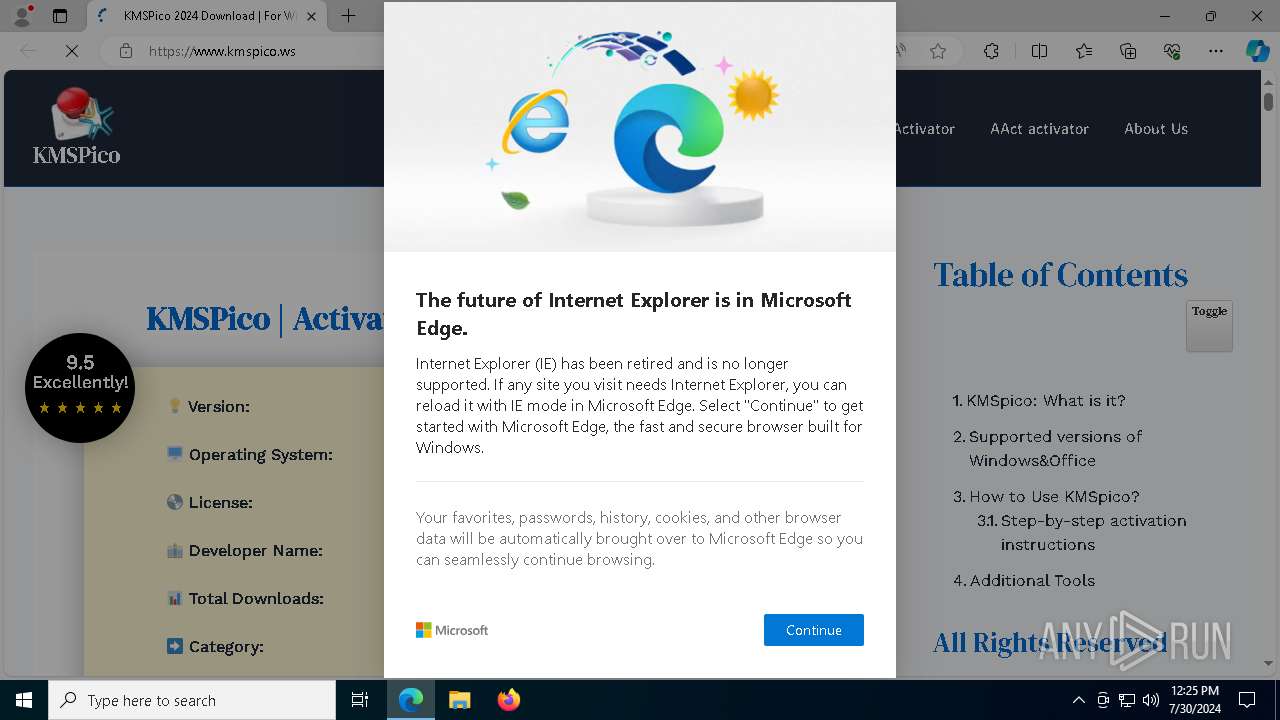Click the Microsoft logo in the dialog
The width and height of the screenshot is (1280, 720).
pos(452,630)
